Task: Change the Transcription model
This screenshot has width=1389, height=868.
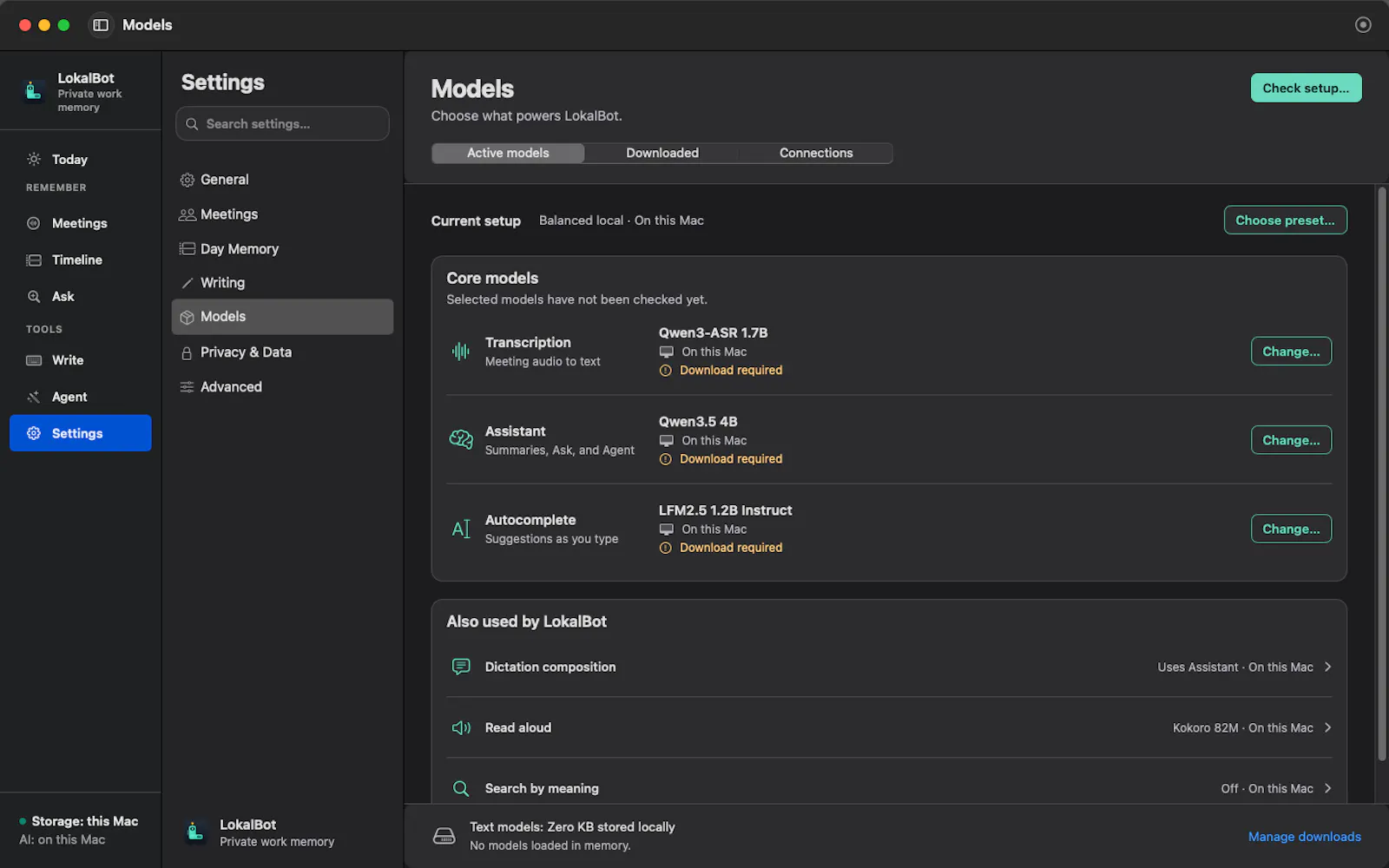Action: (1291, 352)
